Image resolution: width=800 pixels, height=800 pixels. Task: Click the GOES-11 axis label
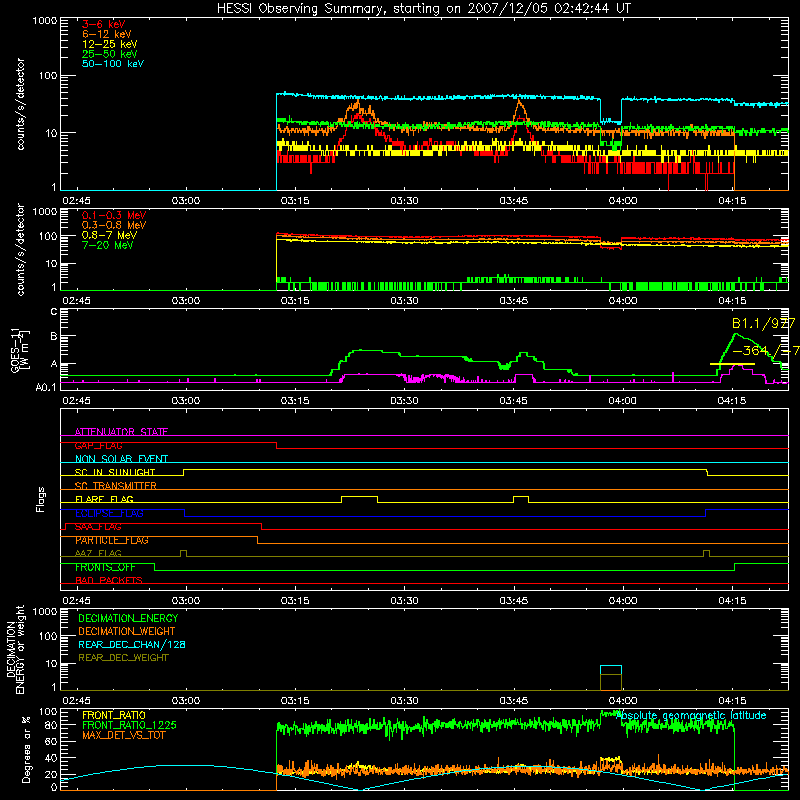pyautogui.click(x=19, y=351)
